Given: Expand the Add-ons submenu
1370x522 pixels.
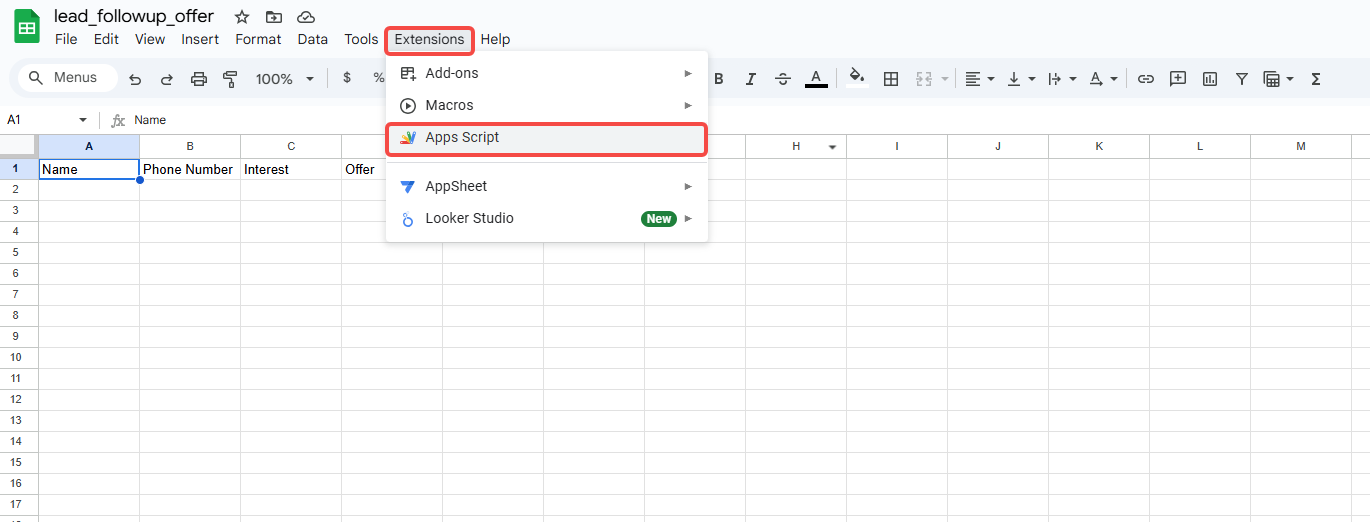Looking at the screenshot, I should coord(547,73).
